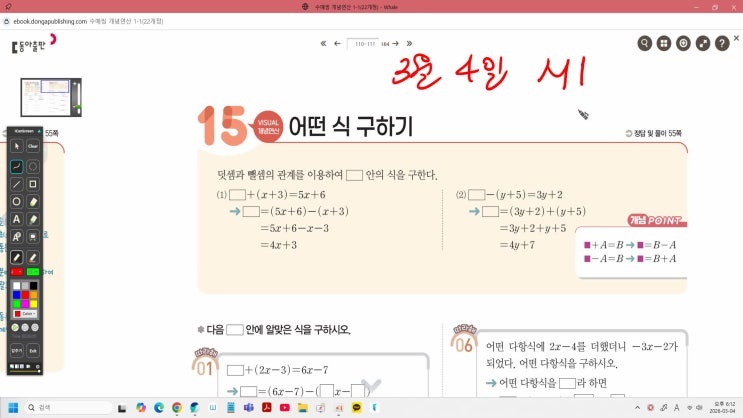Pick the freehand curve pen tool
Screen dimensions: 743x418
tap(17, 166)
